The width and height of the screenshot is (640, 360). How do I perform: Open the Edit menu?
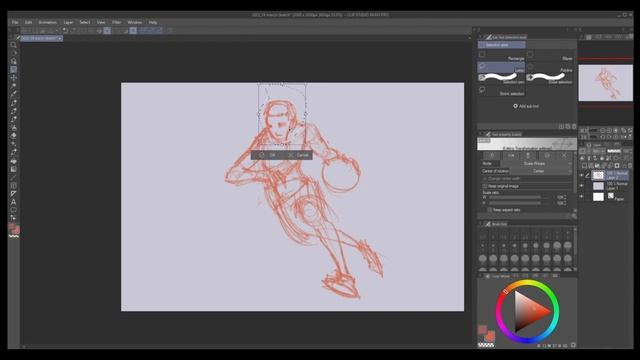28,22
